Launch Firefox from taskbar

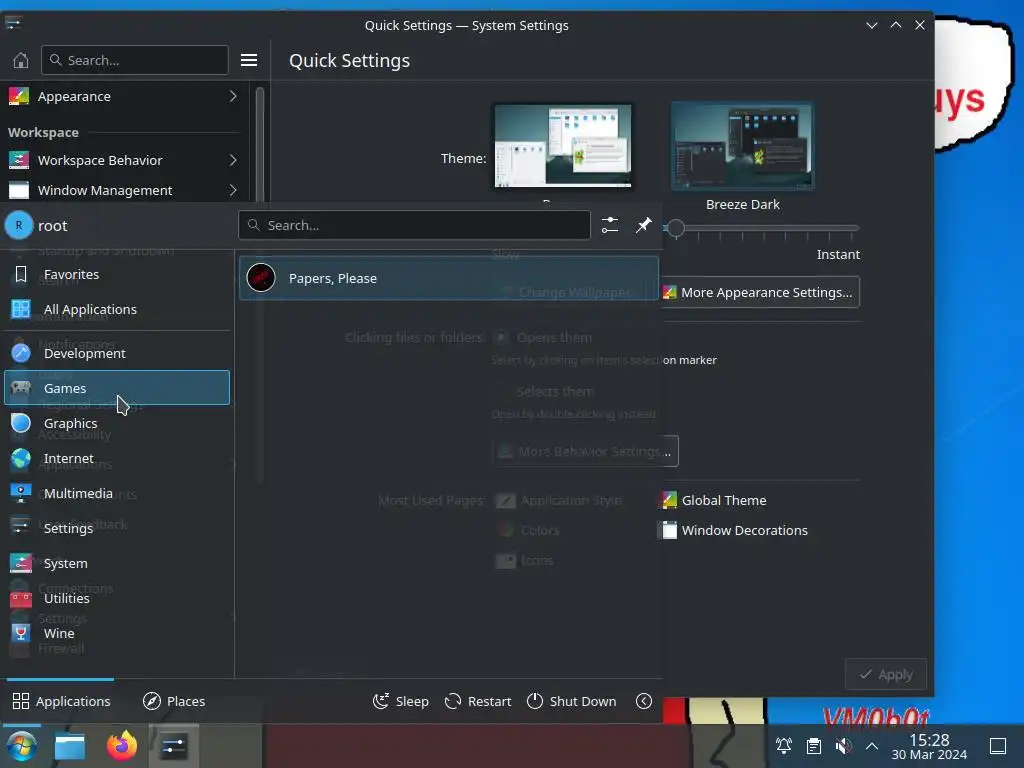click(x=122, y=746)
